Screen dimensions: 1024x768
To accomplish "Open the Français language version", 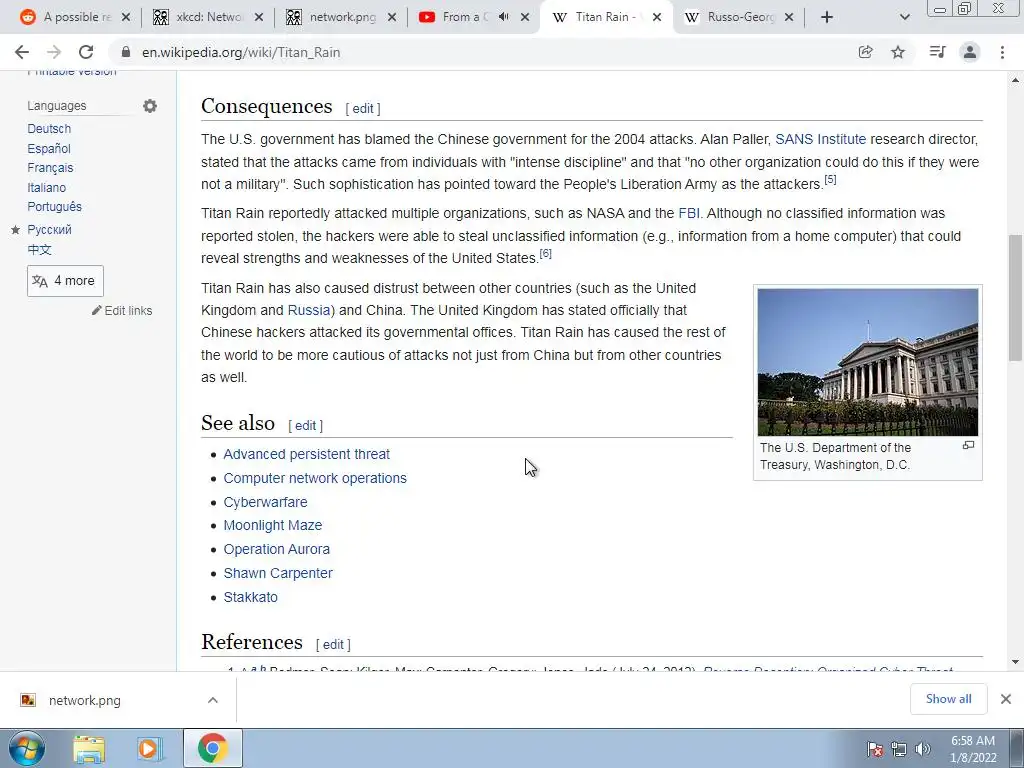I will tap(50, 168).
